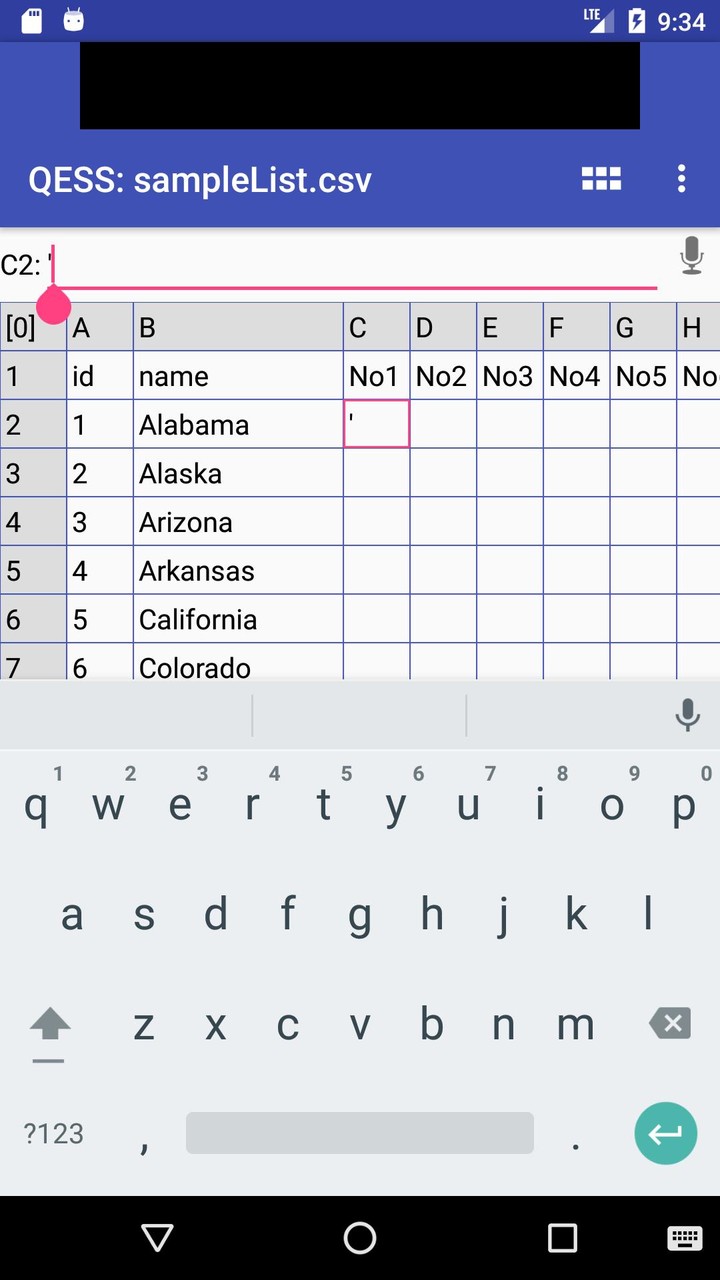Tap the keyboard voice input microphone
This screenshot has width=720, height=1280.
[687, 715]
